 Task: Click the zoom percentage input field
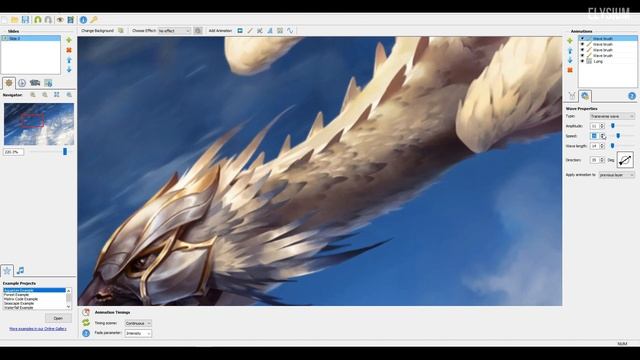13,152
